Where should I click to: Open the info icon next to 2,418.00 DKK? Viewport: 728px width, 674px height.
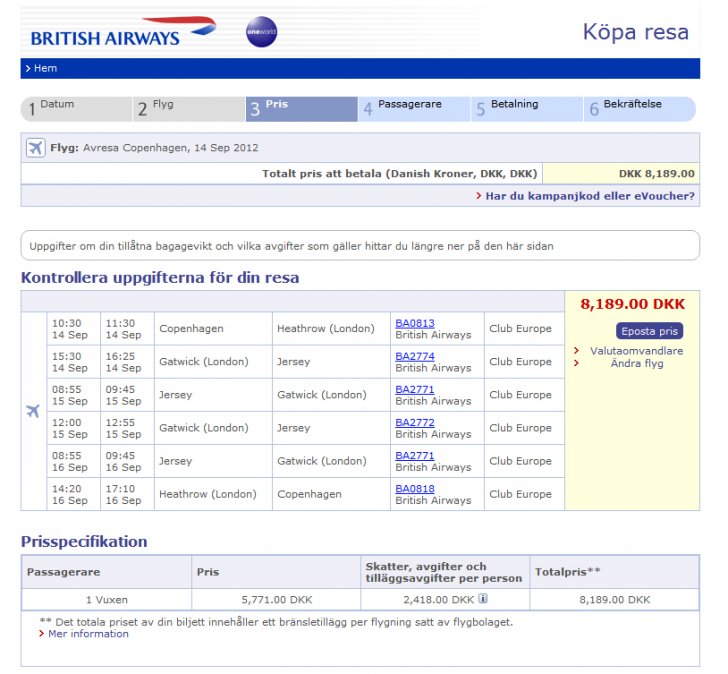[483, 600]
